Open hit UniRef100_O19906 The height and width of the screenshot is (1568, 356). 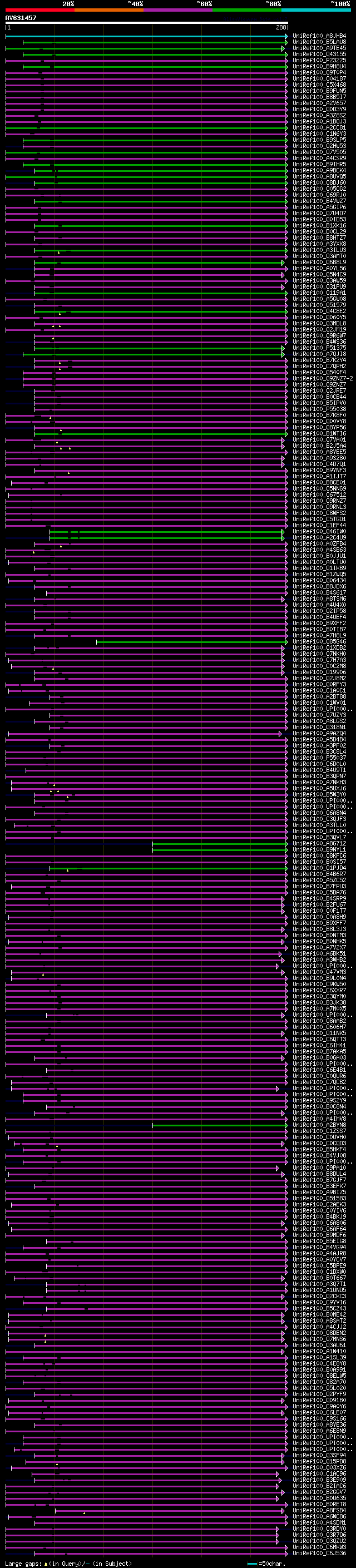[319, 672]
